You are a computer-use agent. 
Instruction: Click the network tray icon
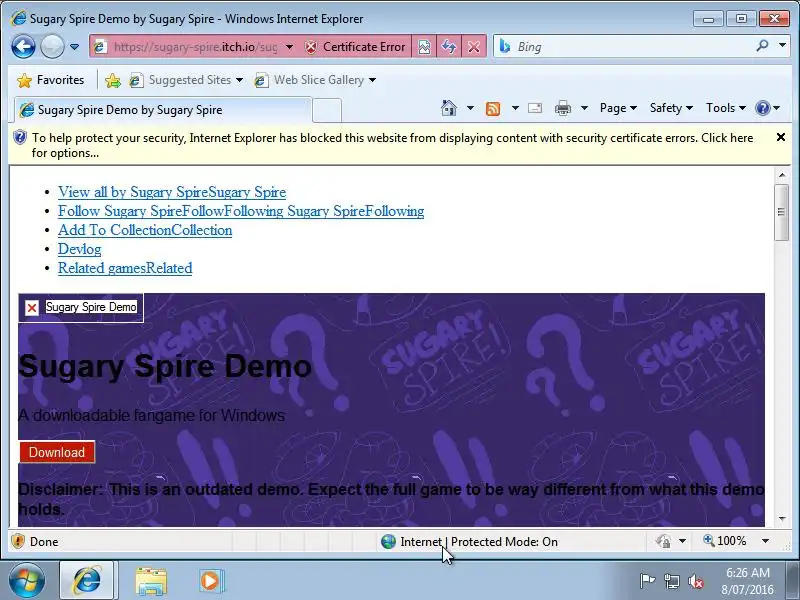click(x=671, y=581)
